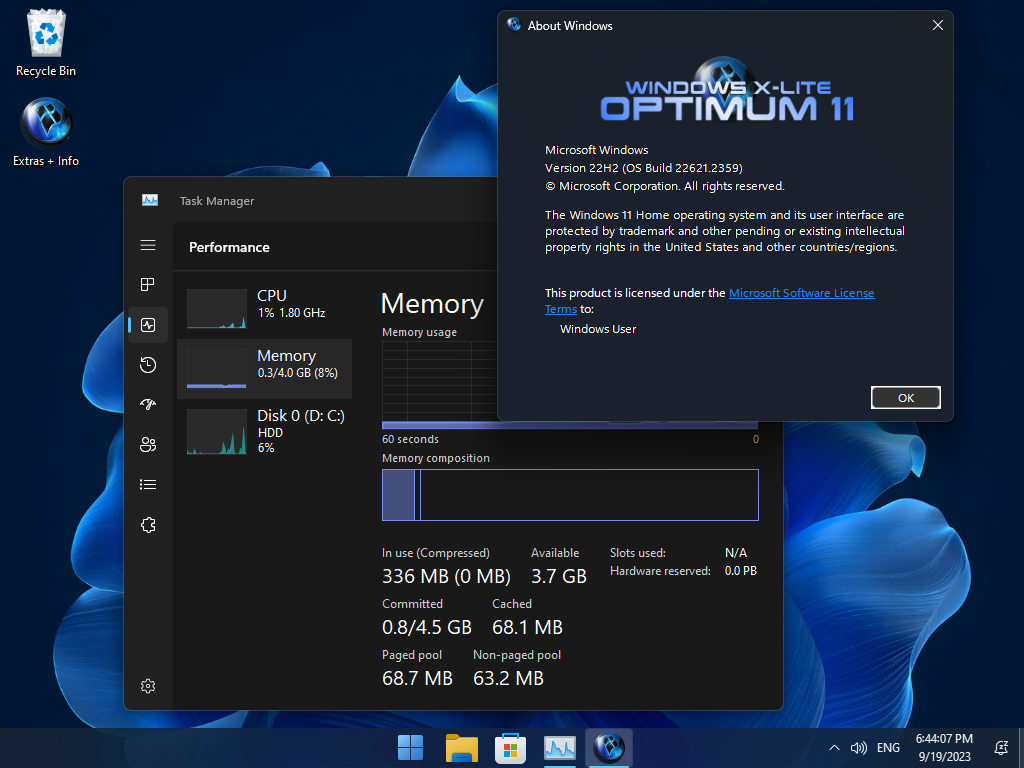Click the Windows User licensee name

click(x=598, y=329)
